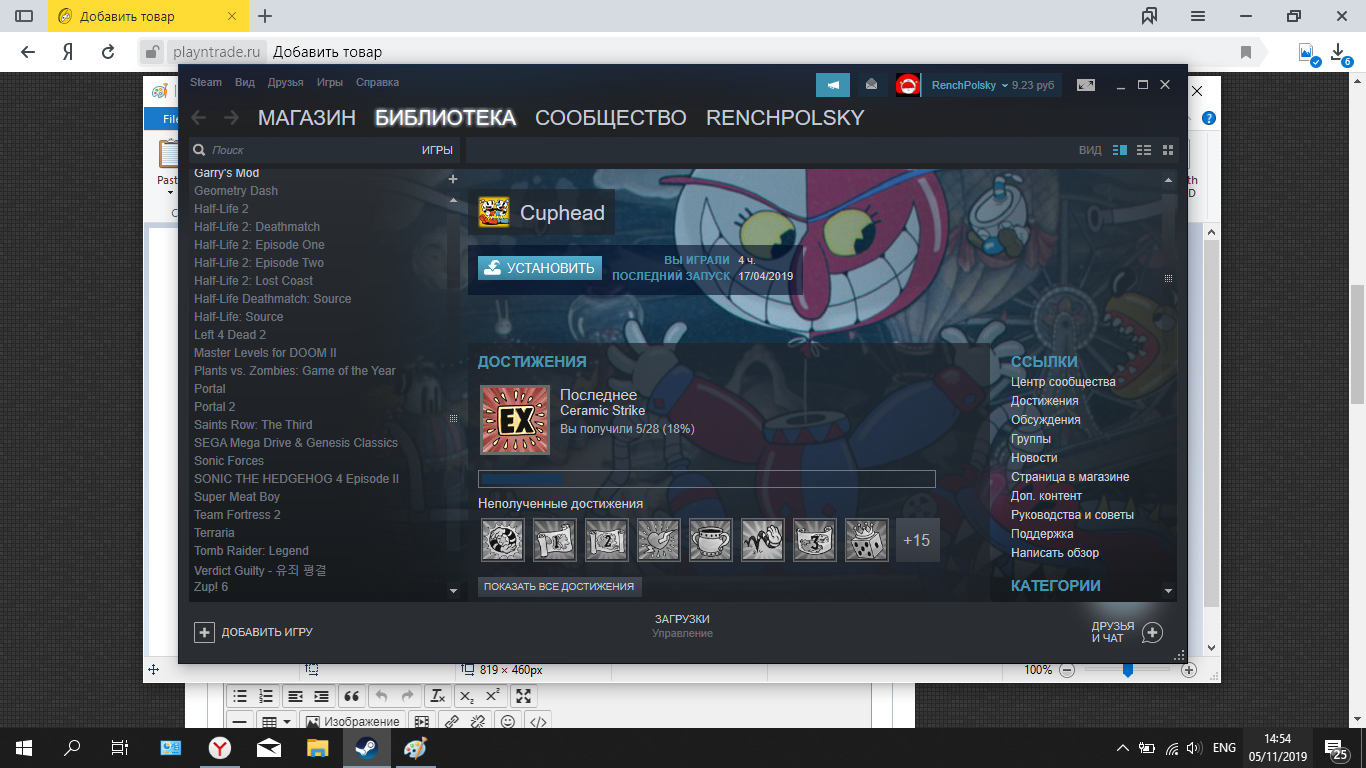Open Ceramic Strike achievement icon
This screenshot has width=1366, height=768.
(515, 420)
